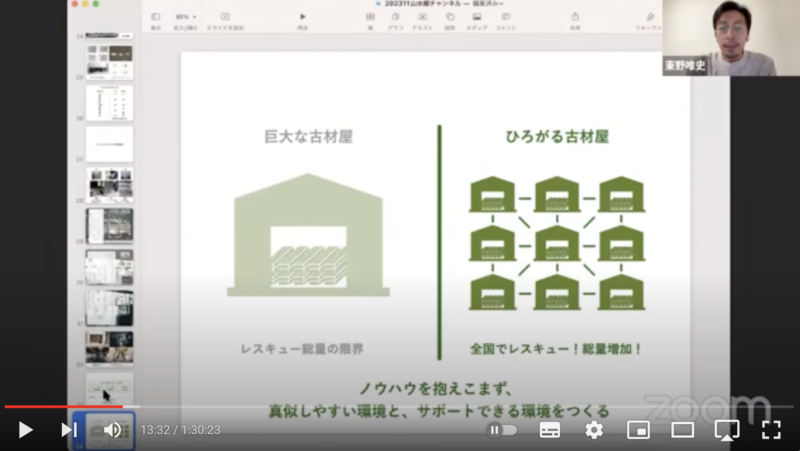
Task: Open Keynote zoom percentage dropdown
Action: (186, 17)
